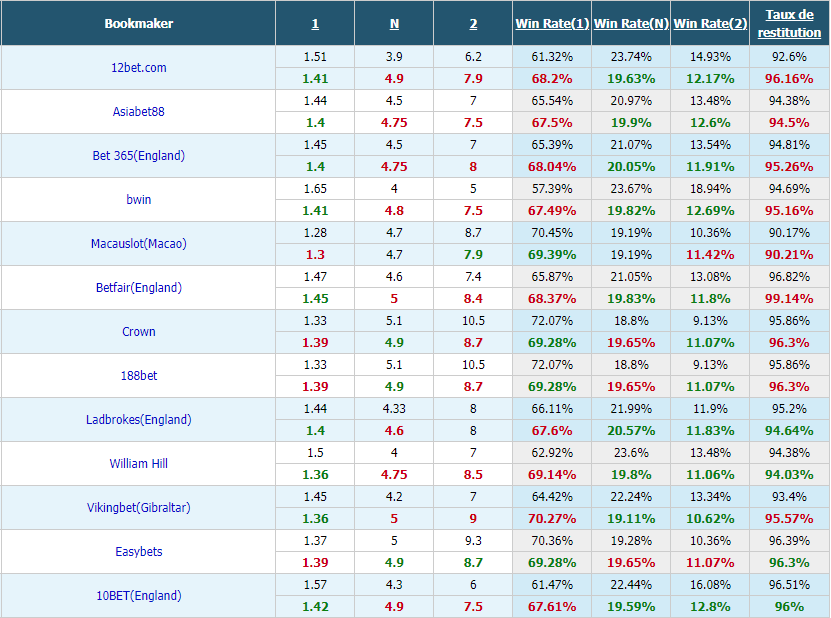Select Bet 365 restitution 95.26%

[789, 167]
